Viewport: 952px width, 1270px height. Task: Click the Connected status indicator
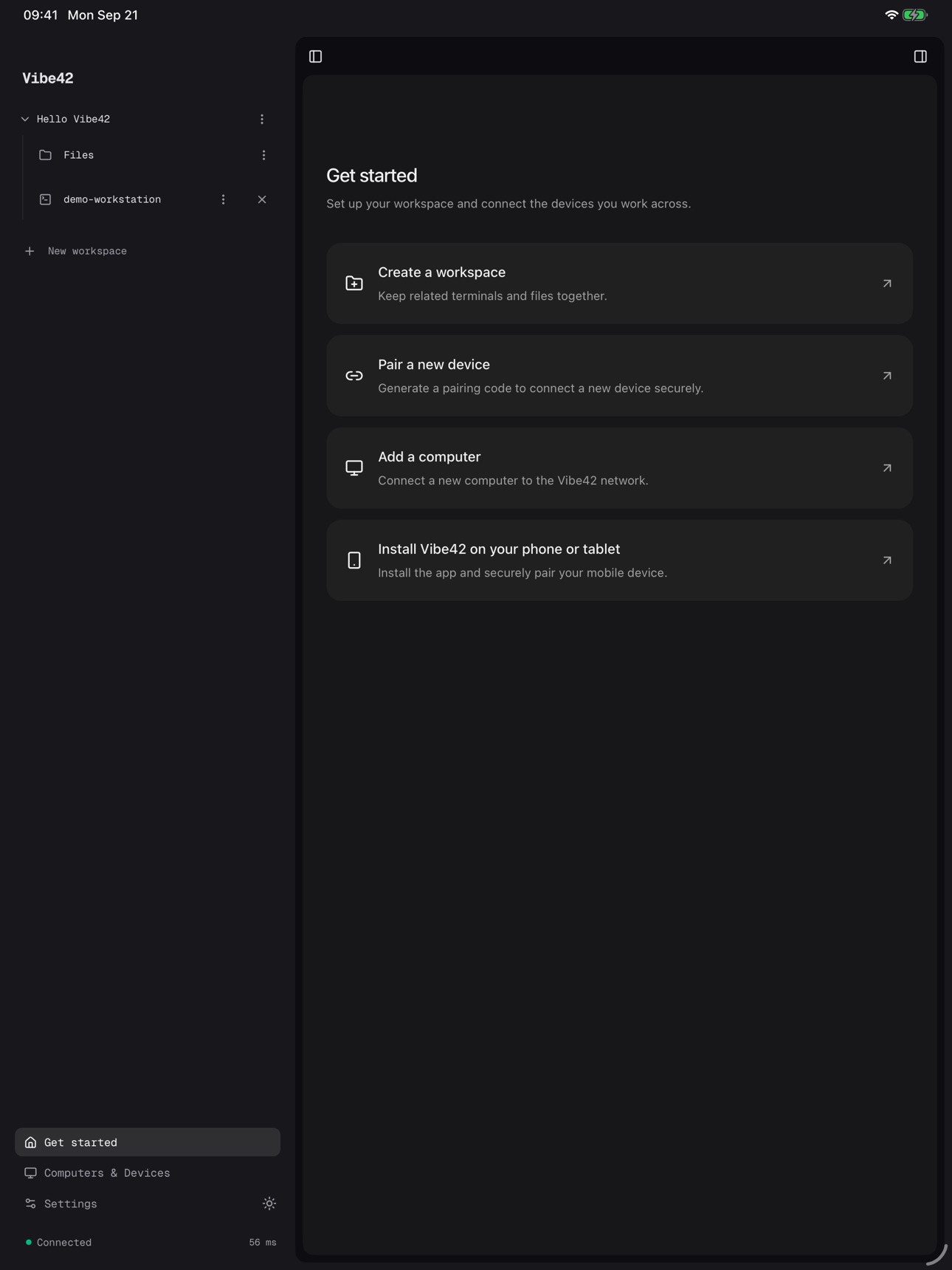point(59,1243)
